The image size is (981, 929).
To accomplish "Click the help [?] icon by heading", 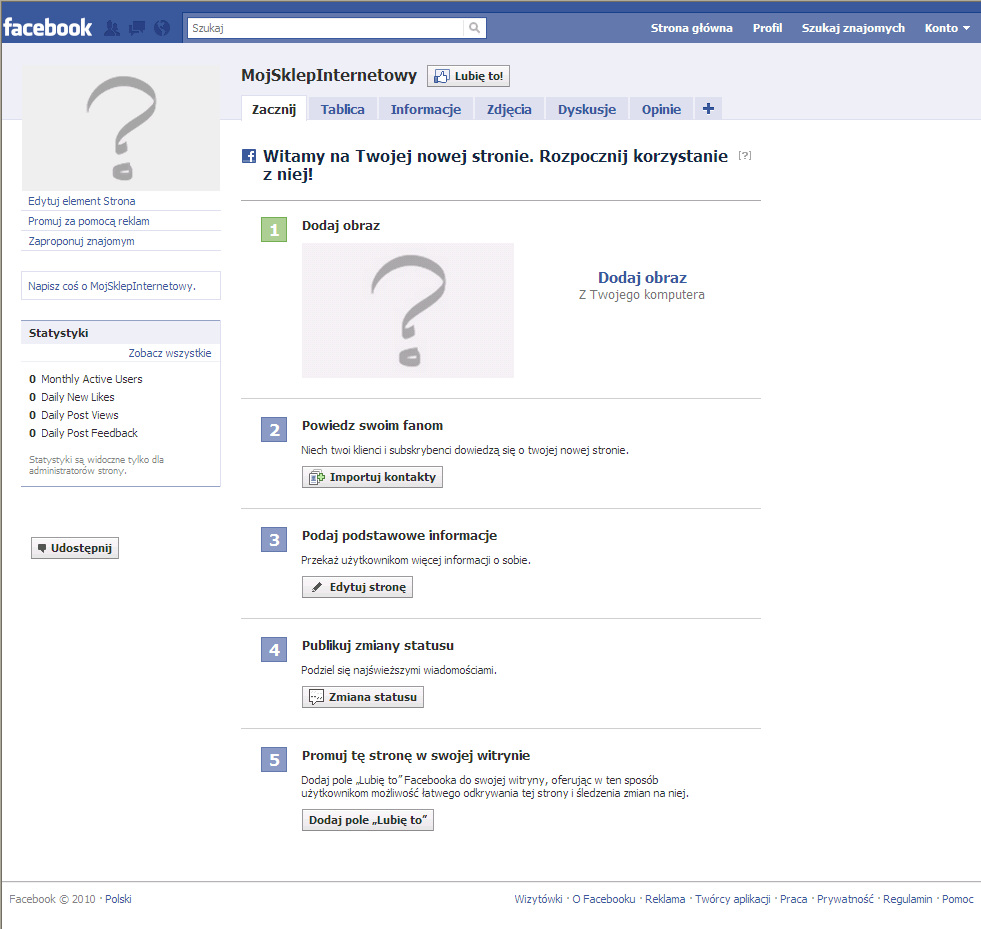I will pos(745,155).
